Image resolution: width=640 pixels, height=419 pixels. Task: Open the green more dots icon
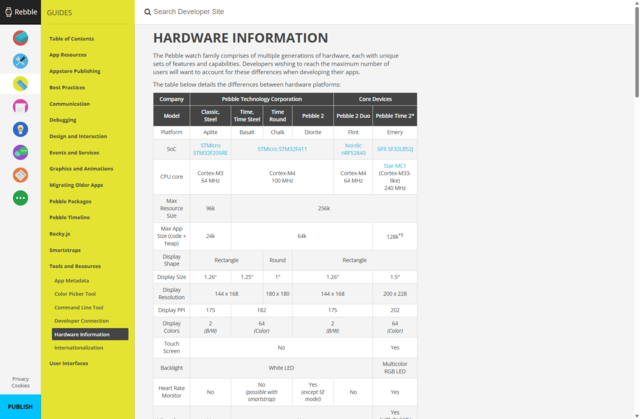click(x=20, y=198)
